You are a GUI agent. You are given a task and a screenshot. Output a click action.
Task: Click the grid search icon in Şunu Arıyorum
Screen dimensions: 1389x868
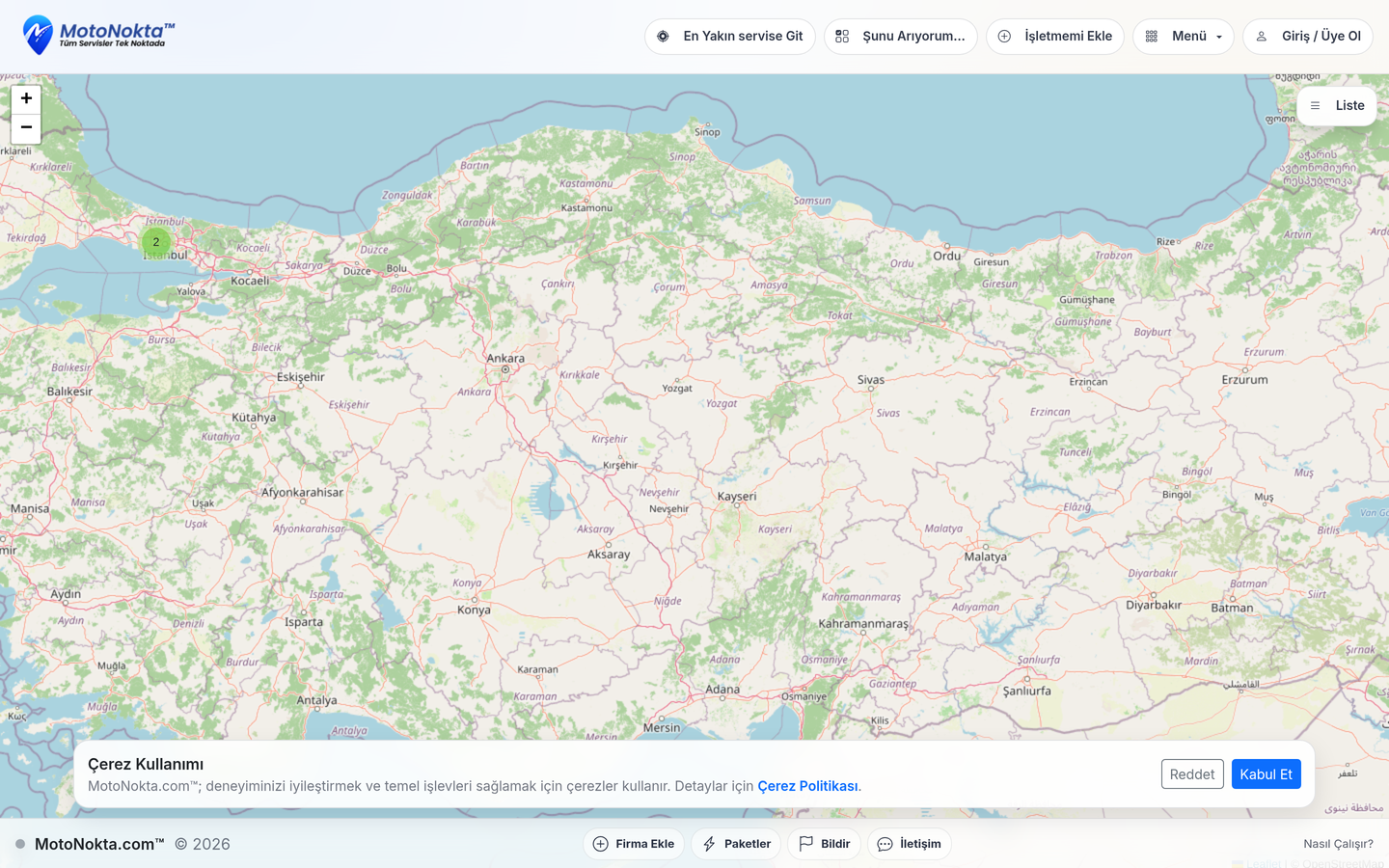pos(842,37)
